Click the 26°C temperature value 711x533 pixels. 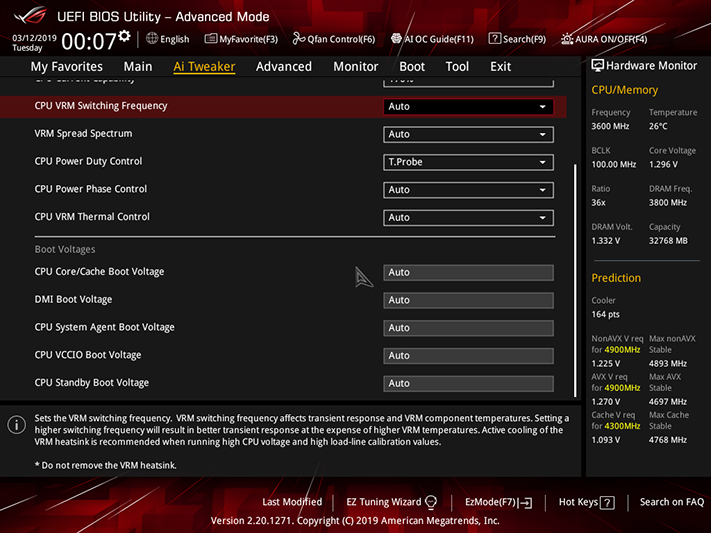658,127
